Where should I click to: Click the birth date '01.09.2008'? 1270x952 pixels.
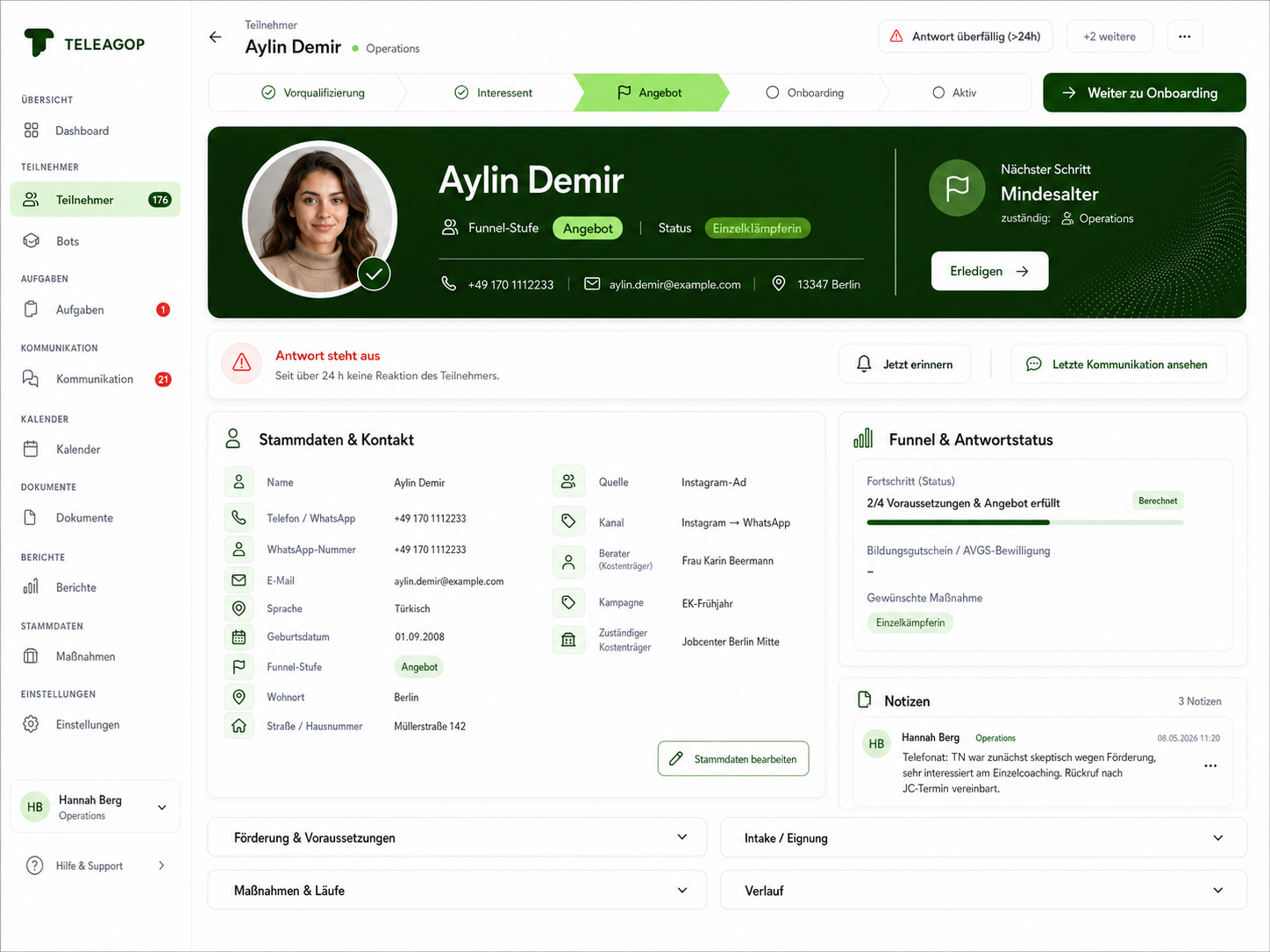419,637
